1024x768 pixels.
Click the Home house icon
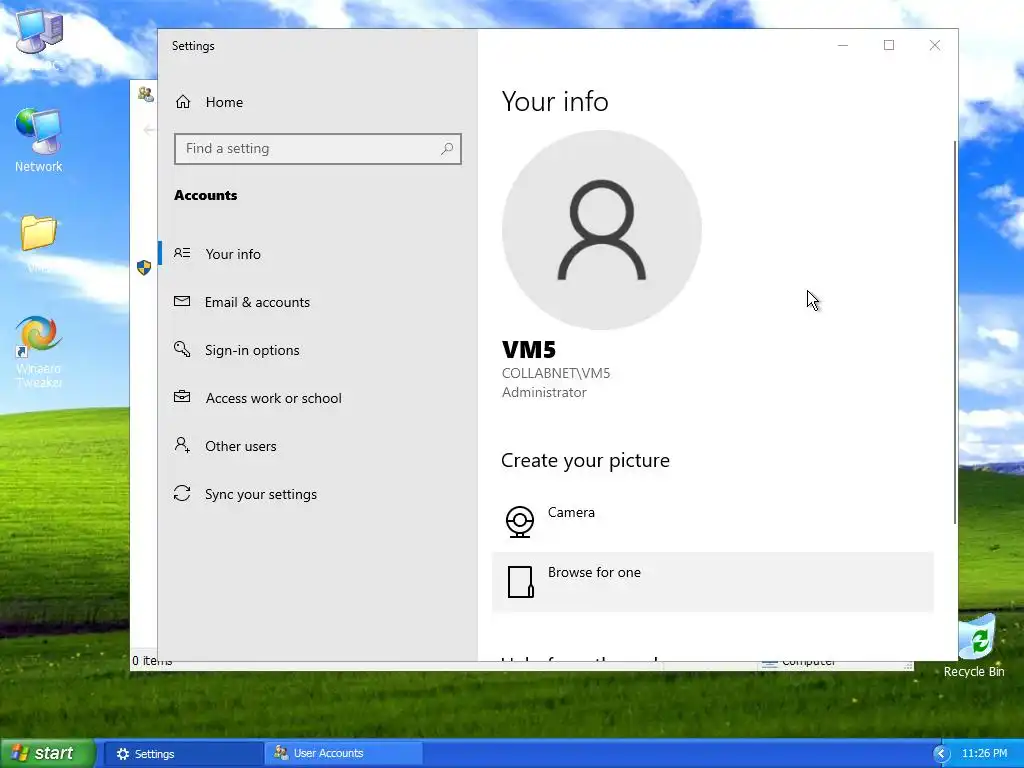tap(183, 102)
